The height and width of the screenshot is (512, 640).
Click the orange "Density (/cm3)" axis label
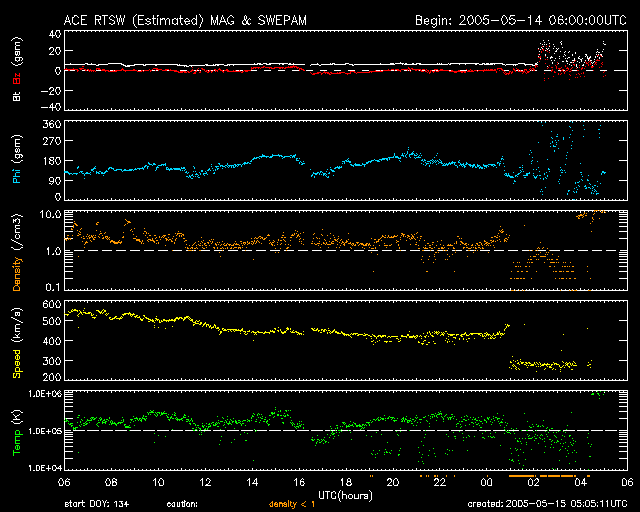(x=17, y=252)
